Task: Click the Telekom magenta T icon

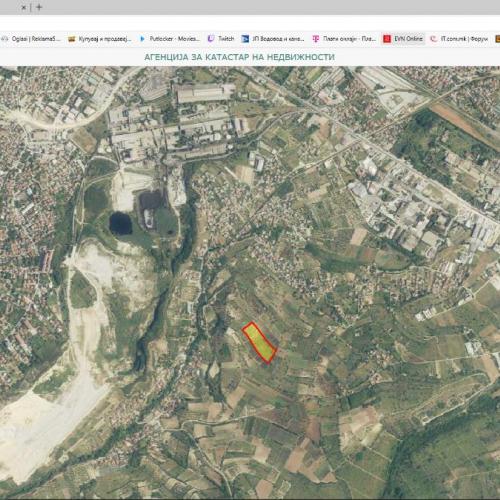Action: point(315,39)
